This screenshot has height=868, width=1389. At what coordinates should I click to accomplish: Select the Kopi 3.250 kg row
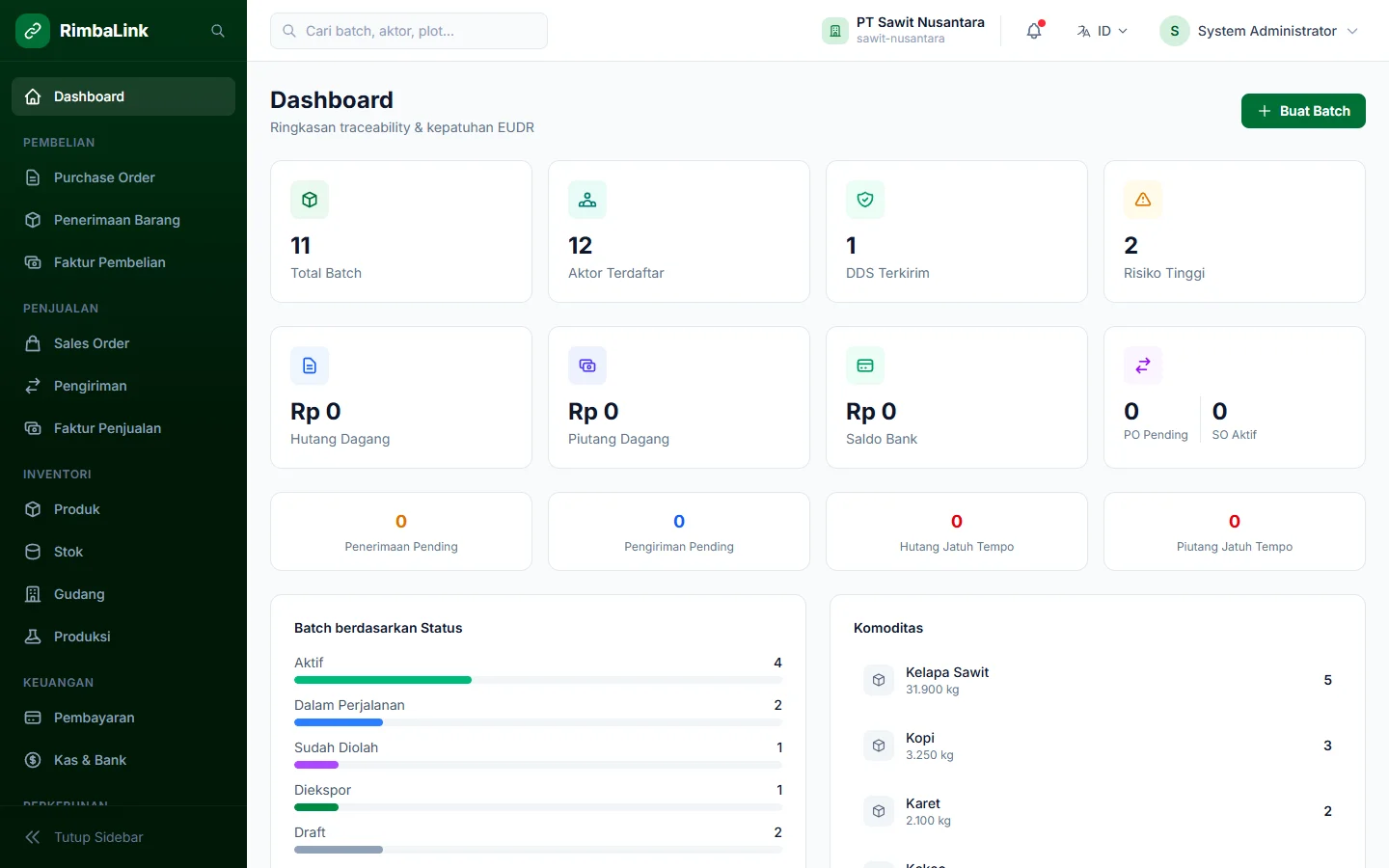click(x=1098, y=746)
